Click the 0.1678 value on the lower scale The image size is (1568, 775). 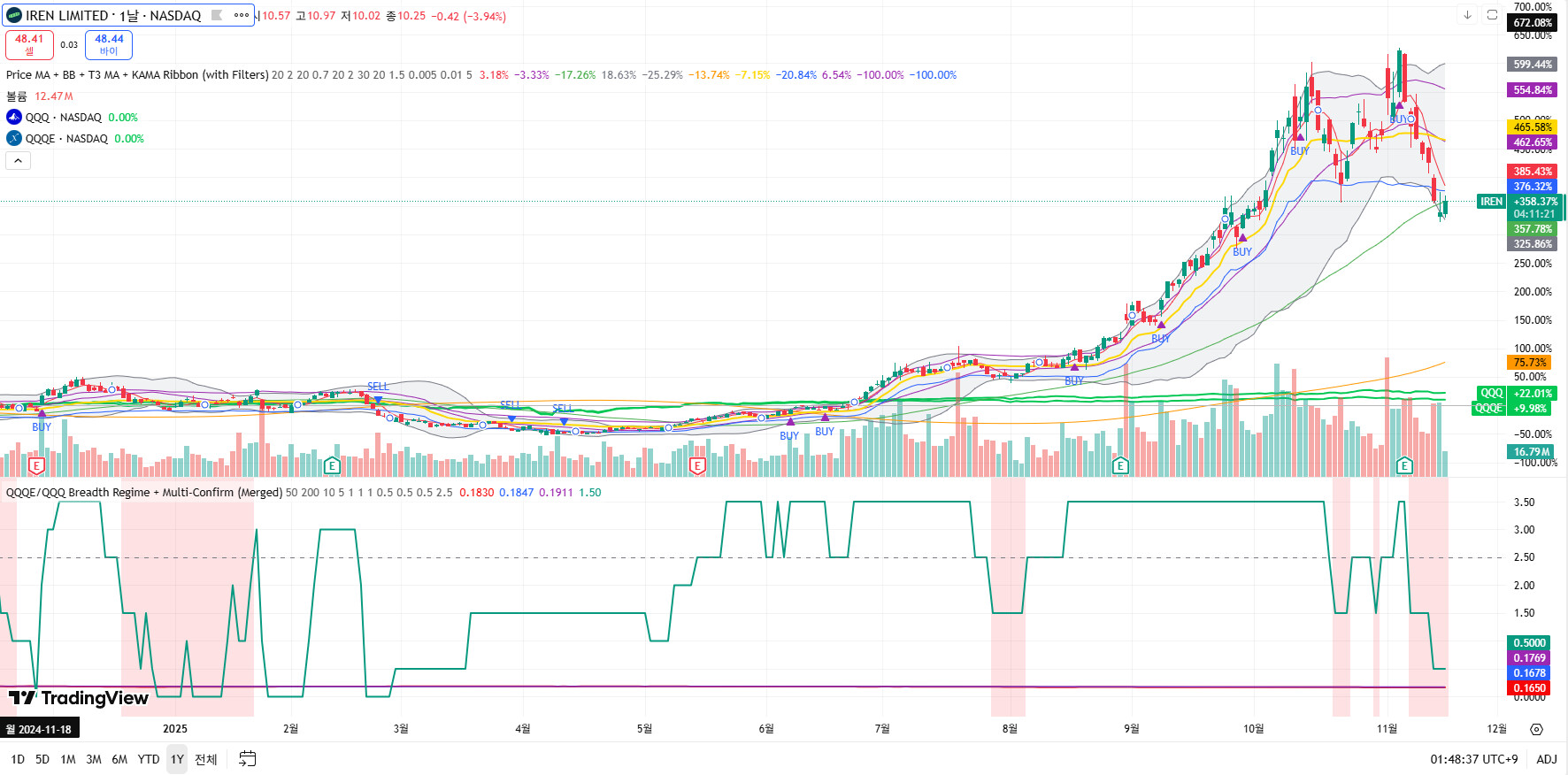(x=1529, y=673)
